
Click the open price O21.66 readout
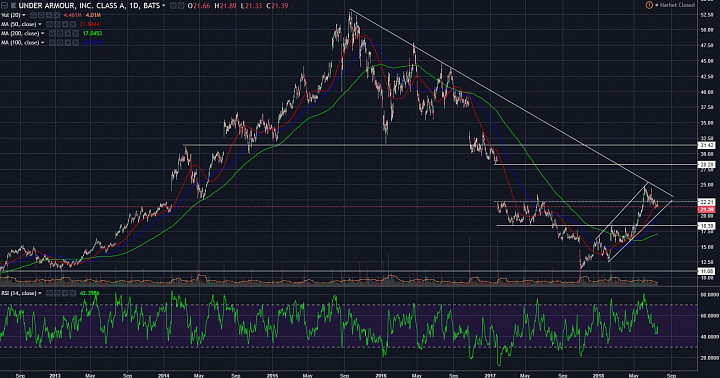199,6
